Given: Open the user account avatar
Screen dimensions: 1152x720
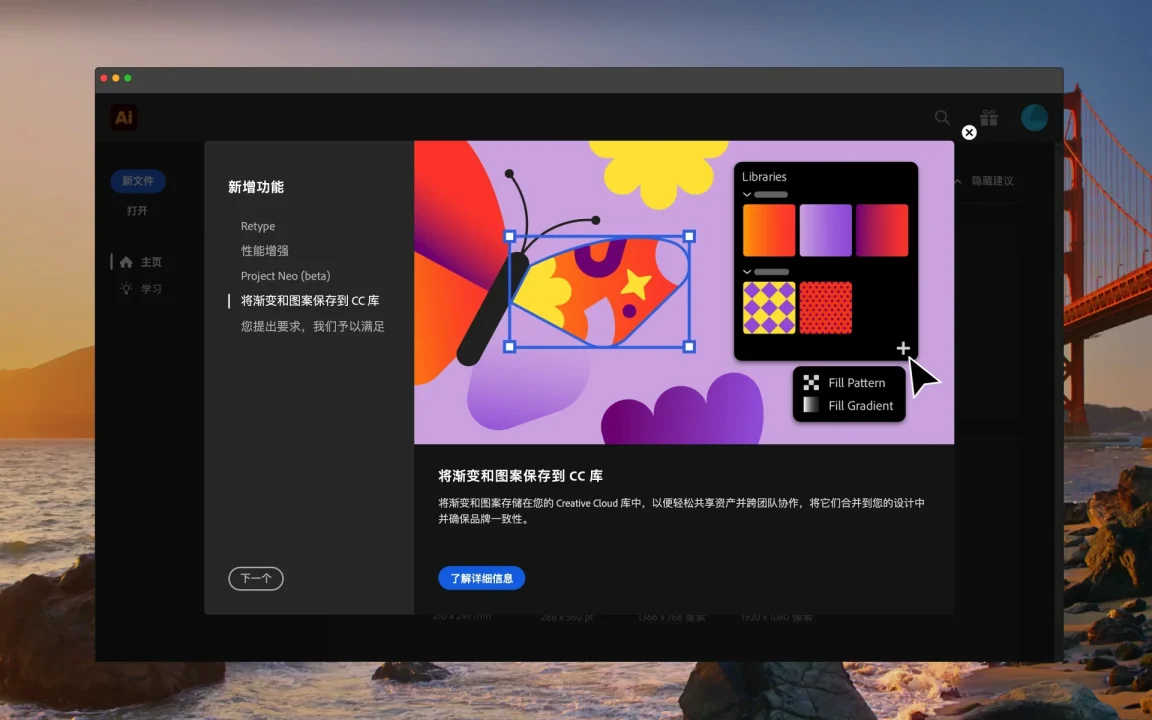Looking at the screenshot, I should click(1034, 118).
